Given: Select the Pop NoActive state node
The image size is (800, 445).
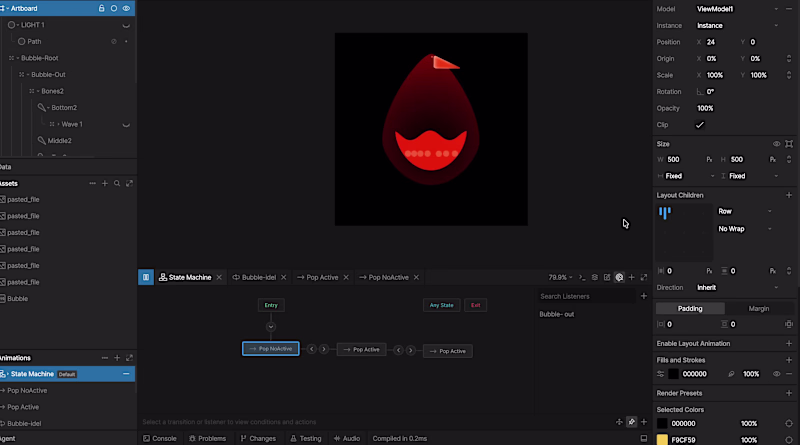Looking at the screenshot, I should pyautogui.click(x=271, y=349).
